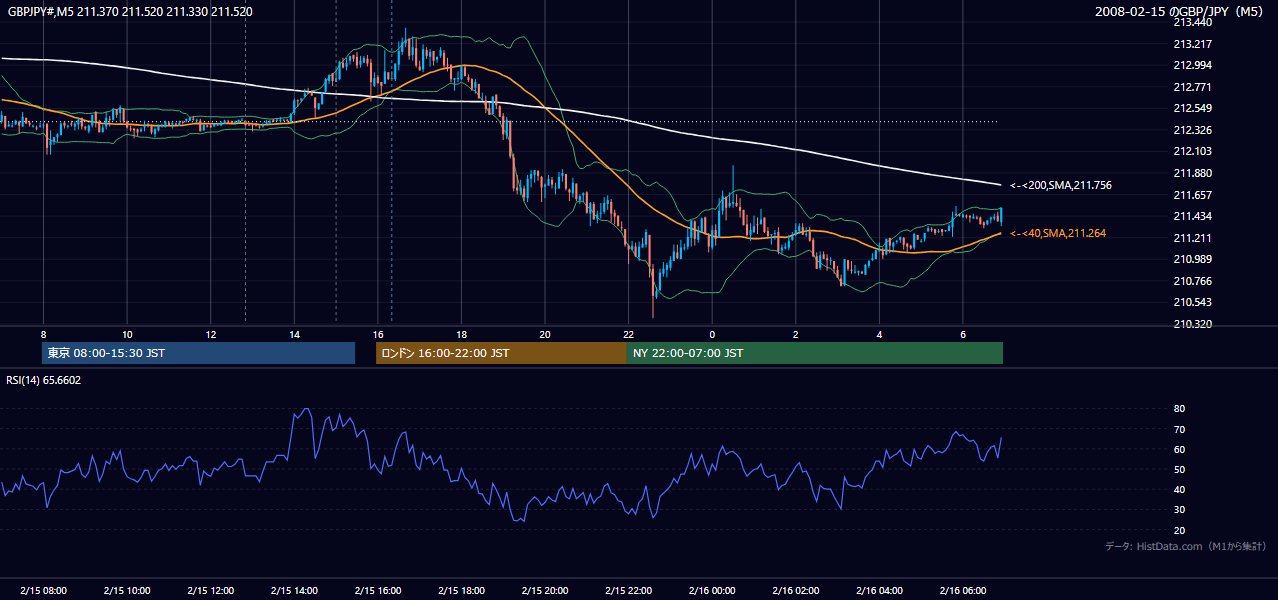This screenshot has width=1278, height=600.
Task: Click the 2/16 04:00 date label
Action: coord(879,590)
